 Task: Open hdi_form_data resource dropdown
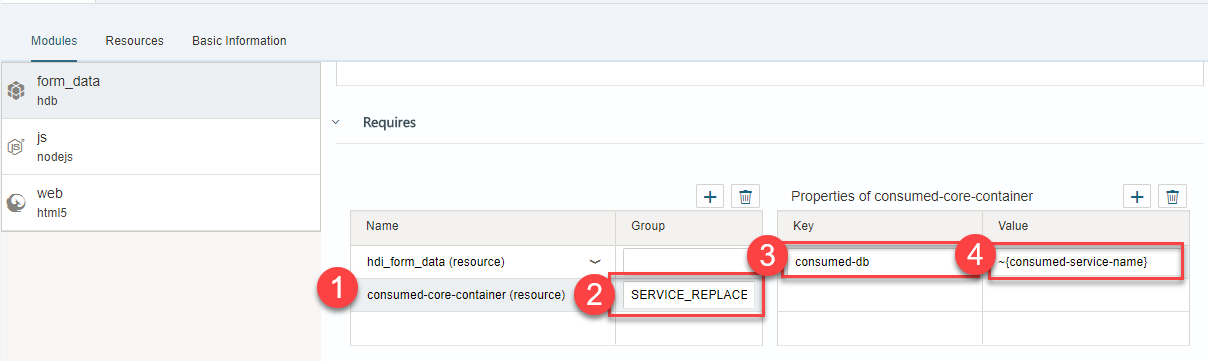tap(595, 262)
